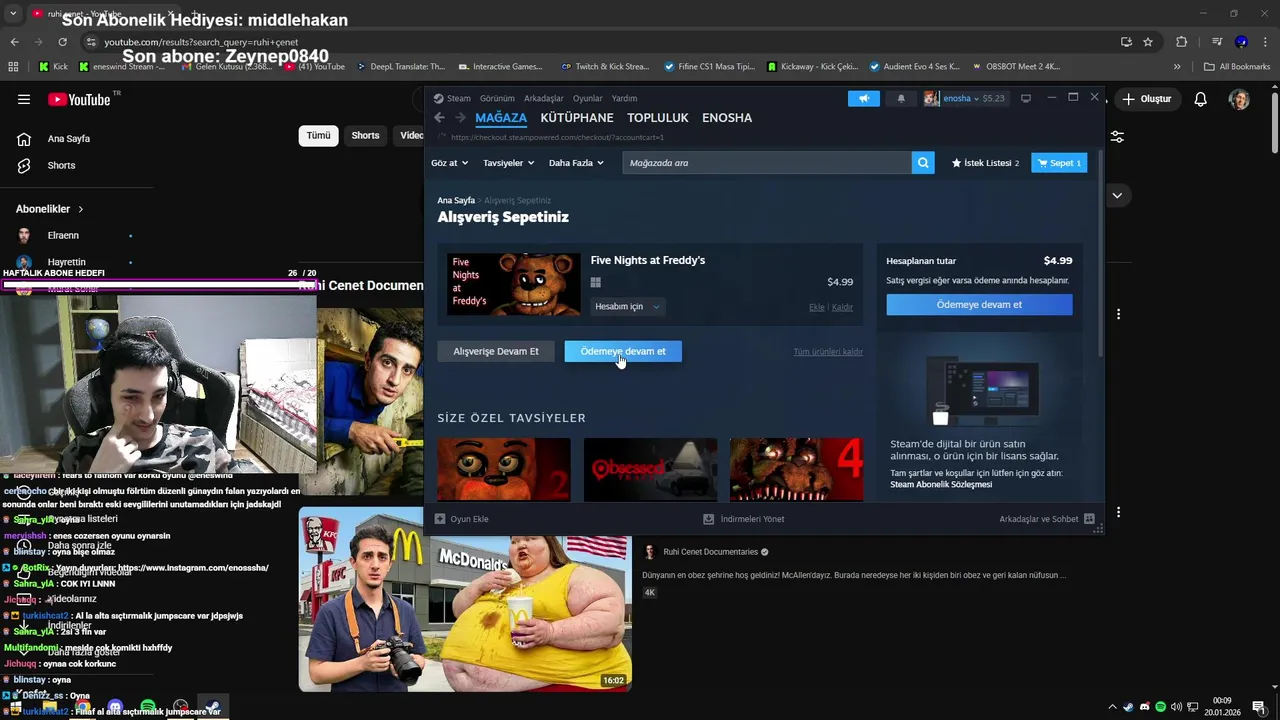Click the Ekle link in cart item
Viewport: 1280px width, 720px height.
coord(817,307)
